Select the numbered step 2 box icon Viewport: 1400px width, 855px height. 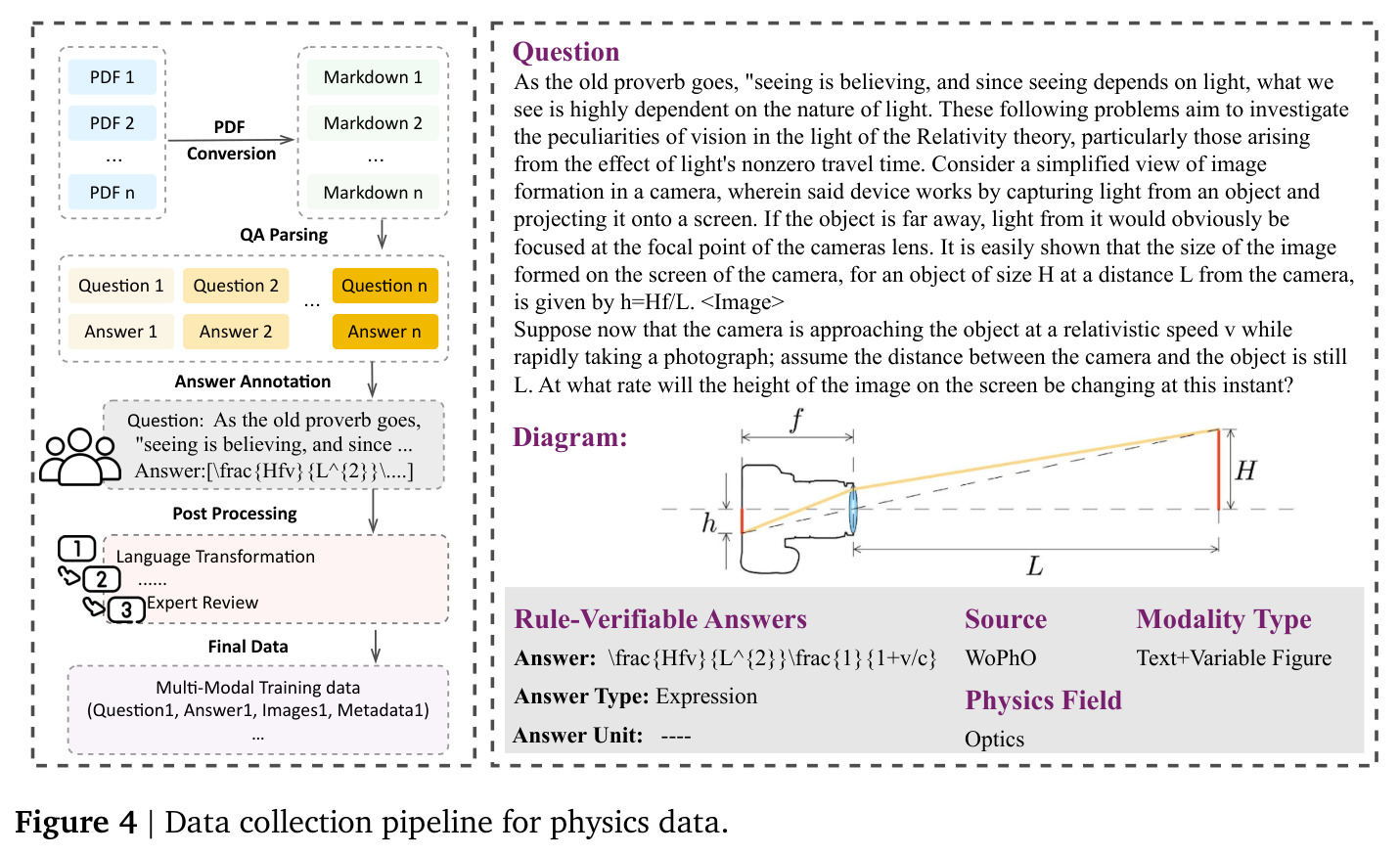click(102, 579)
